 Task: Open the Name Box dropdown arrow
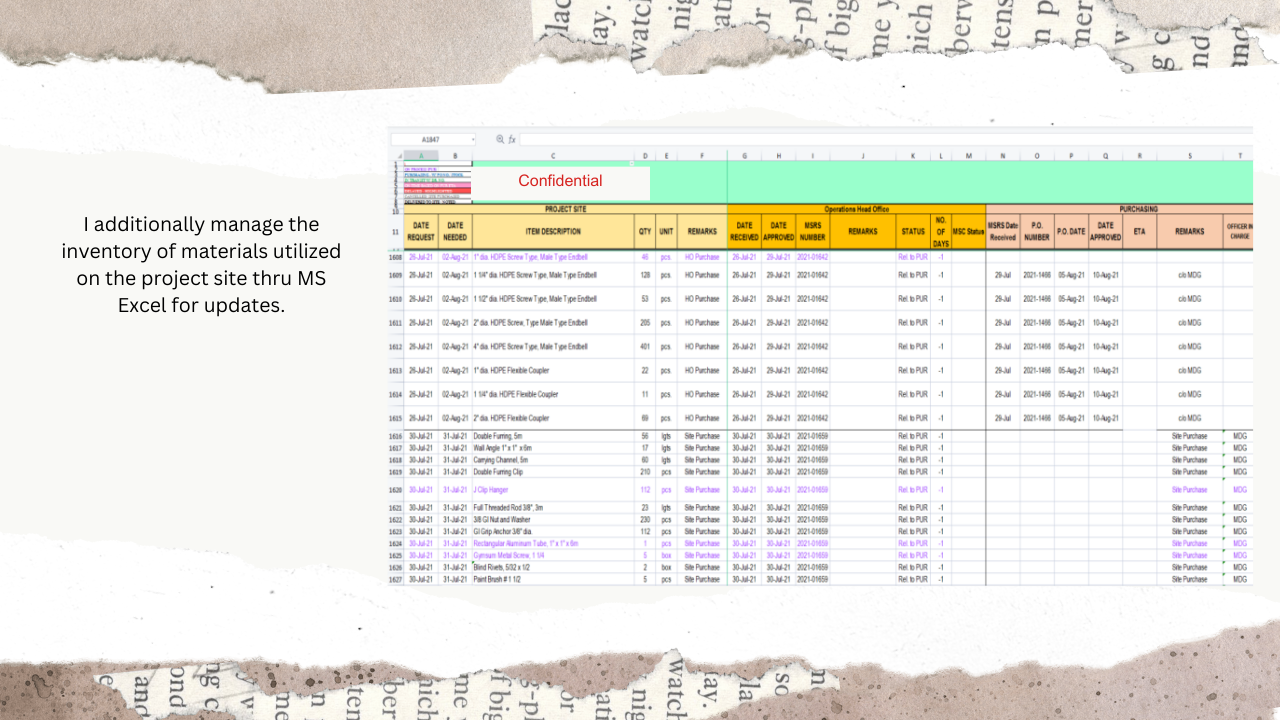471,140
